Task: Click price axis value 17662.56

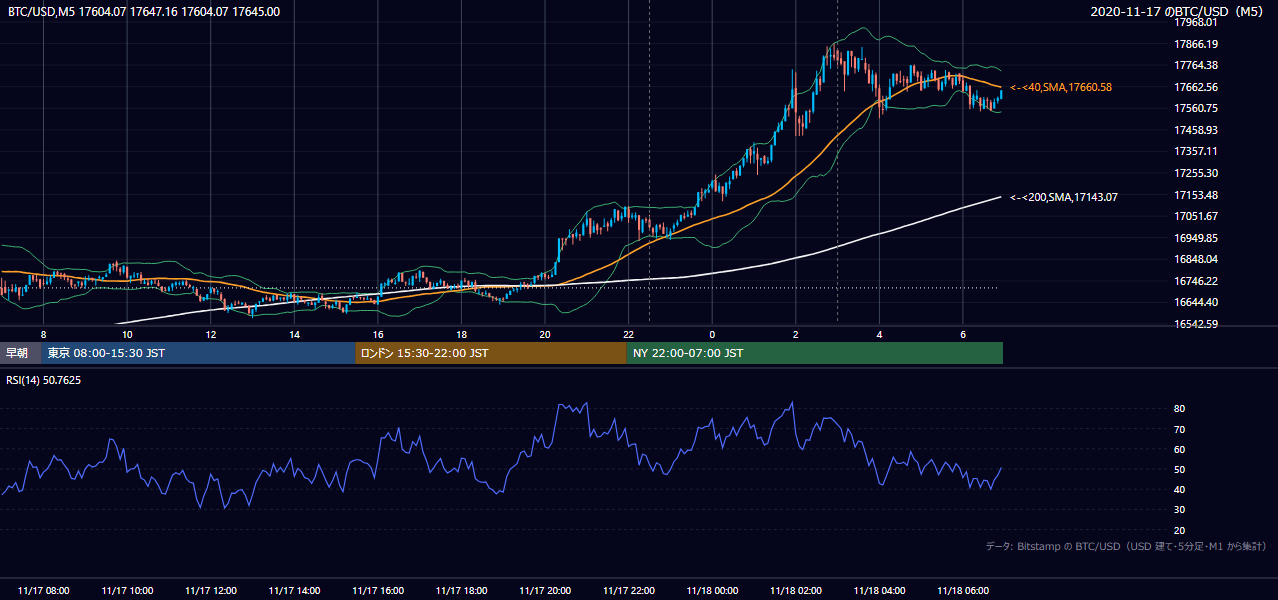Action: pos(1196,87)
